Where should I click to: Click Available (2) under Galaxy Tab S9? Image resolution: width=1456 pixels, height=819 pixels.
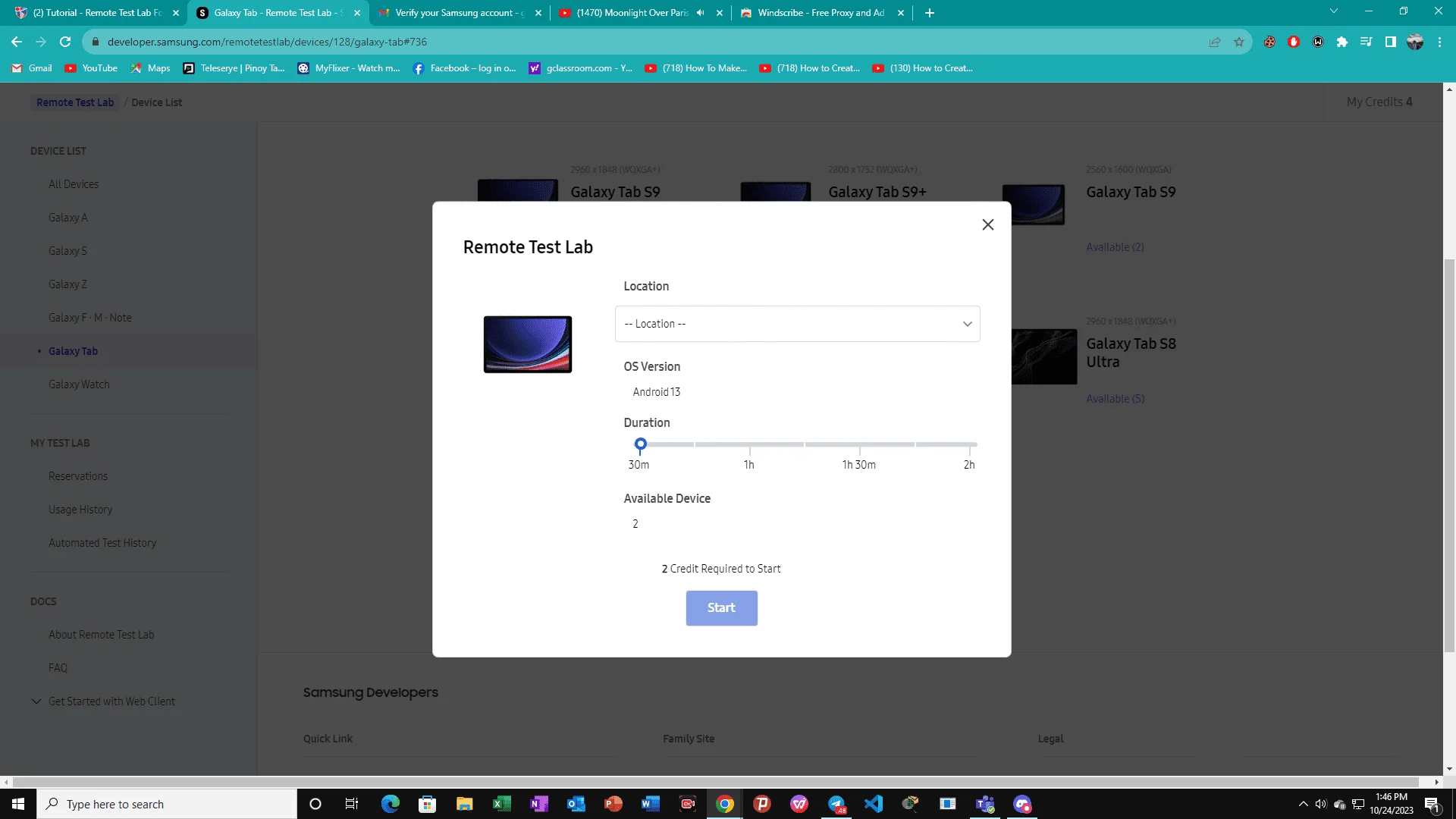coord(1115,247)
